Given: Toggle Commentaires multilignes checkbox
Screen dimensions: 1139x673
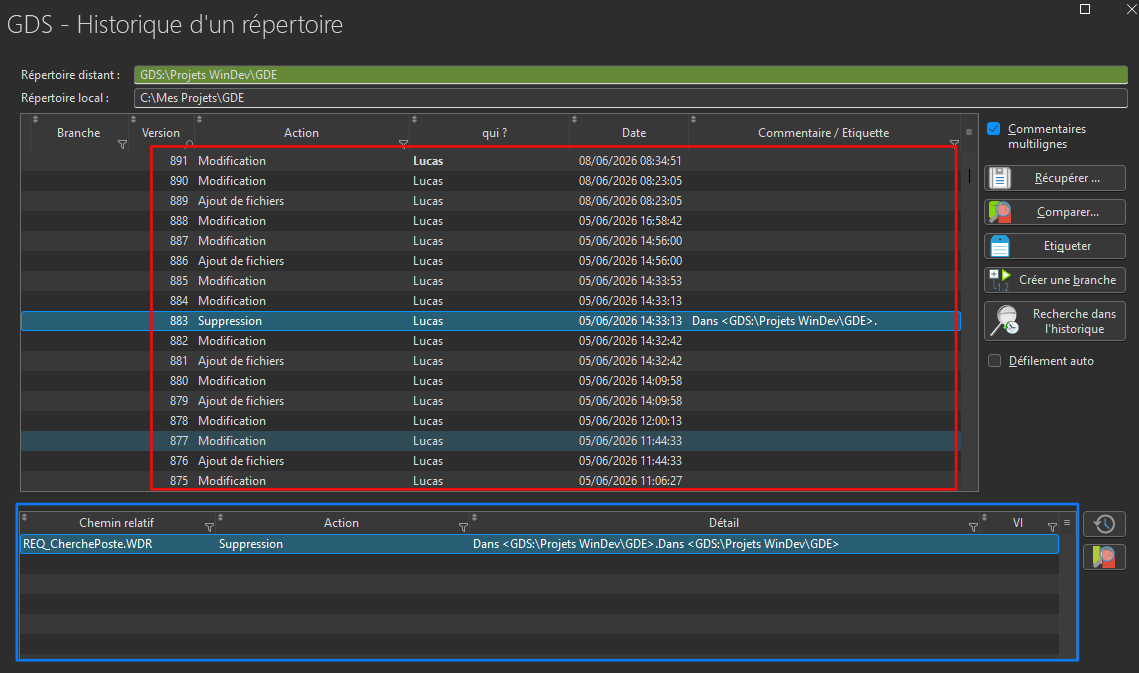Looking at the screenshot, I should click(x=994, y=129).
